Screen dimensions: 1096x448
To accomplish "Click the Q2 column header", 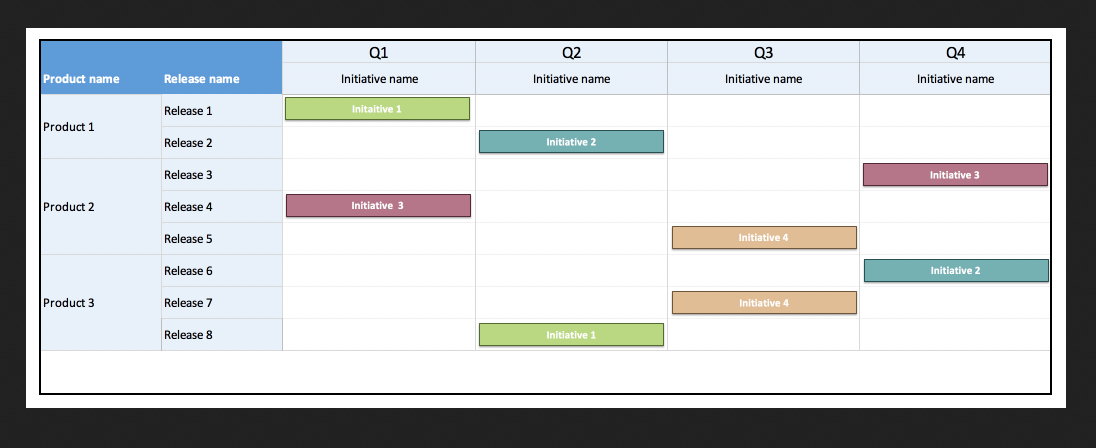I will tap(571, 52).
